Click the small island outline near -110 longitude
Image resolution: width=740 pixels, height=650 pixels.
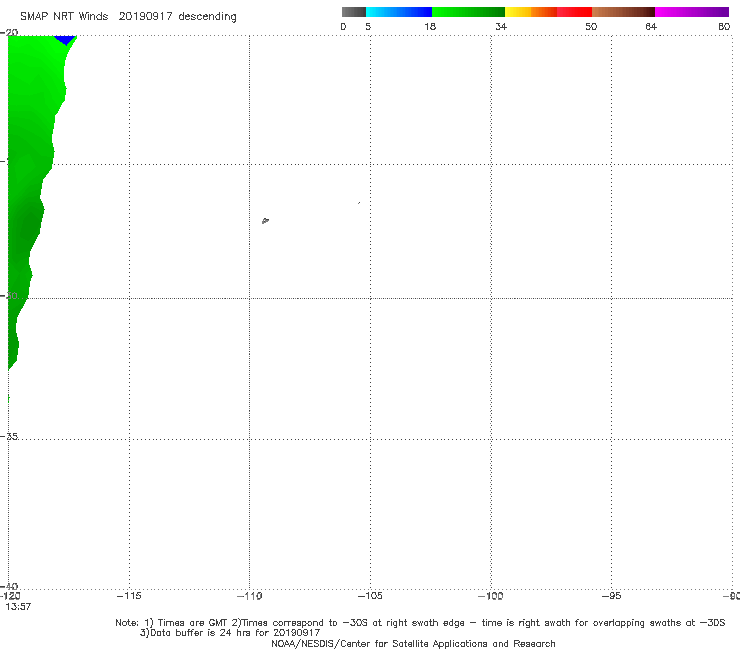265,220
